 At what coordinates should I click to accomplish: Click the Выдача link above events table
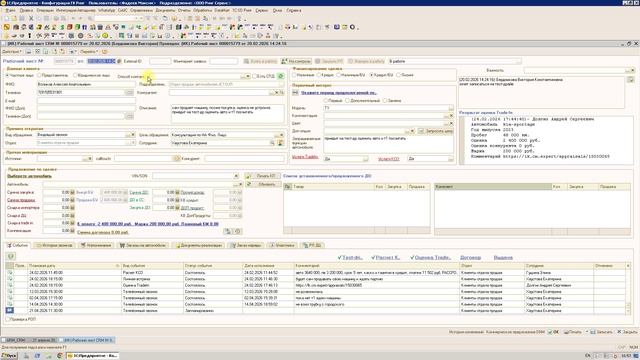[503, 258]
